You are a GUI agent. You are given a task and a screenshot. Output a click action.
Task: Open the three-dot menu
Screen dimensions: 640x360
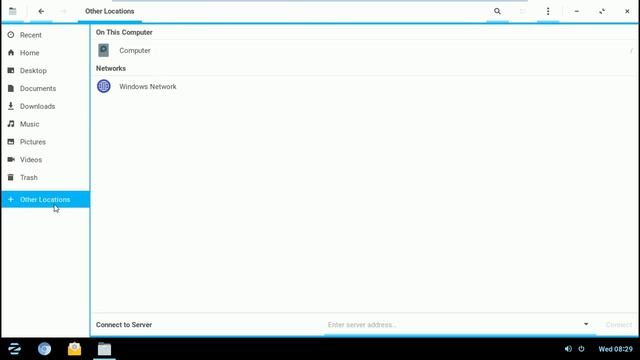click(x=548, y=11)
